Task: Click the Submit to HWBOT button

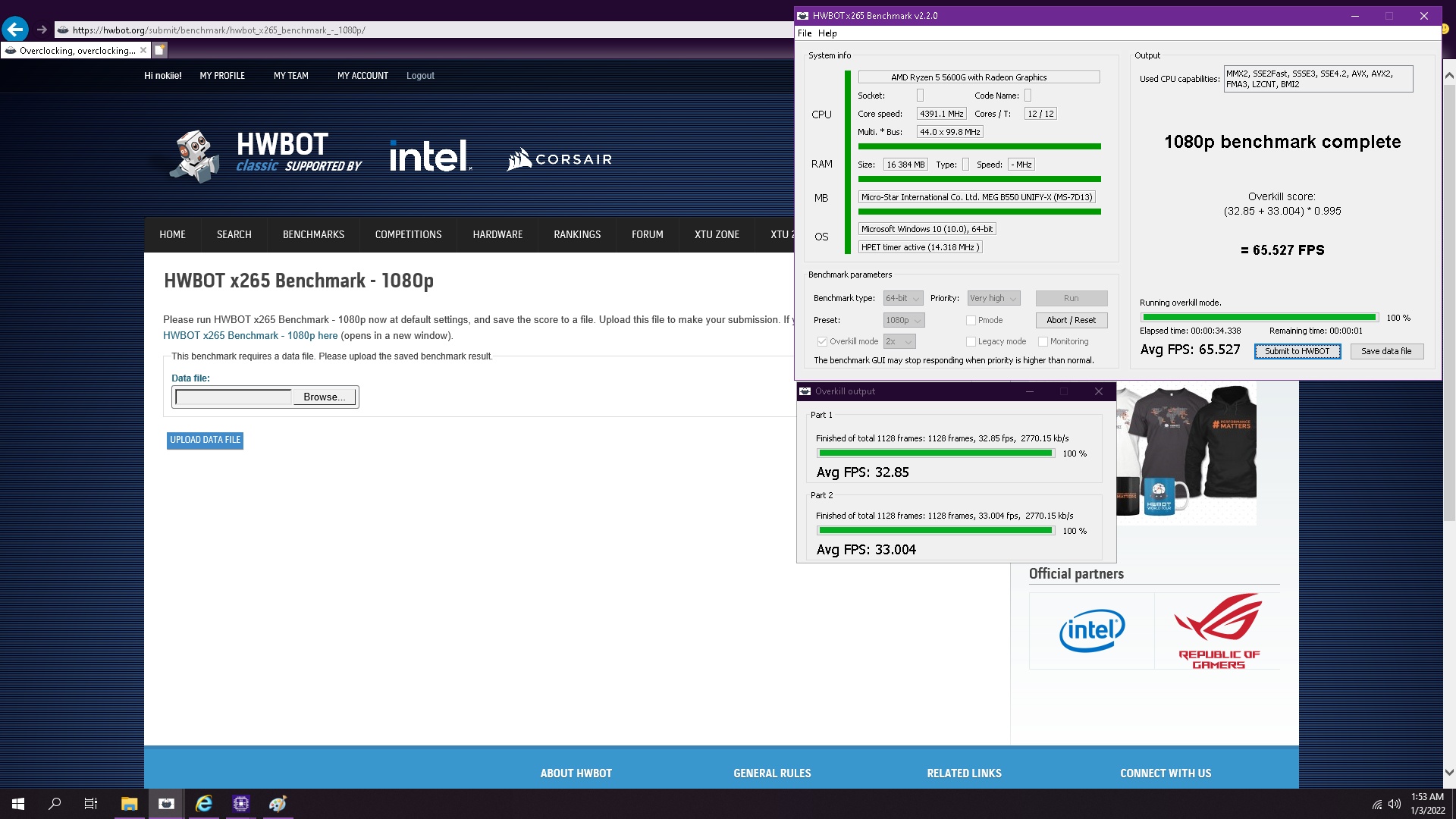Action: [1298, 351]
